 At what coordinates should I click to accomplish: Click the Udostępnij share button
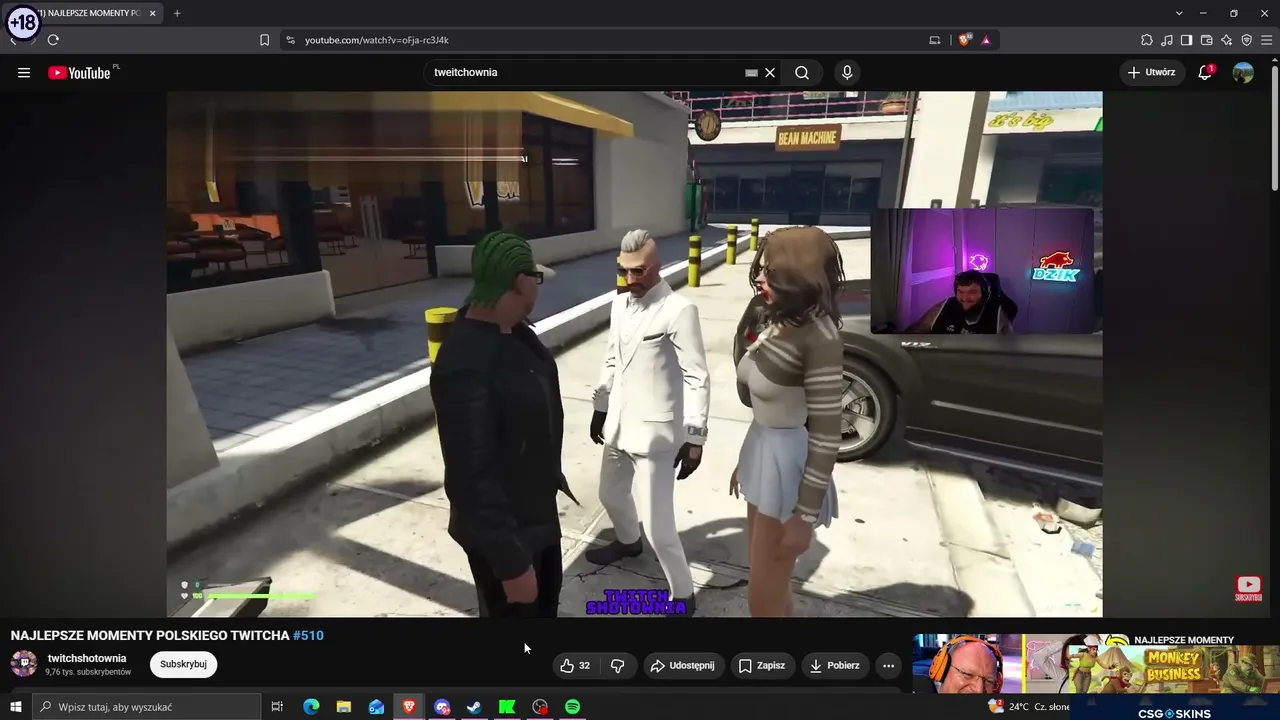pos(682,665)
